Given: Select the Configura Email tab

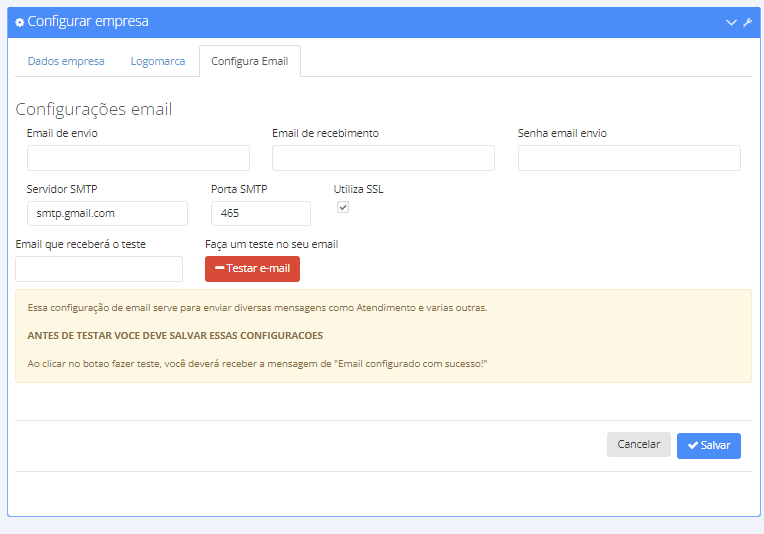Looking at the screenshot, I should [x=249, y=61].
